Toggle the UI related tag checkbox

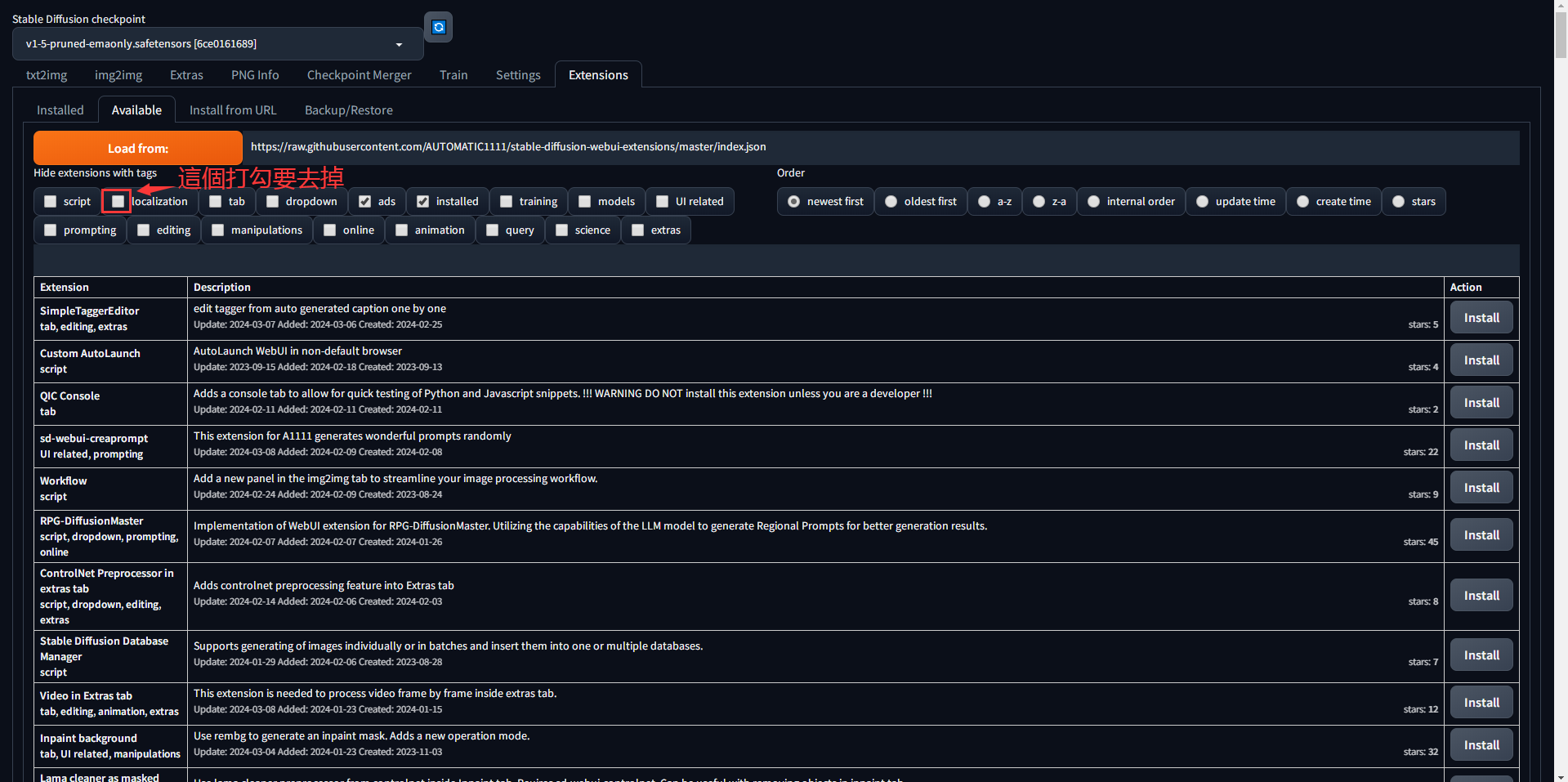tap(663, 201)
